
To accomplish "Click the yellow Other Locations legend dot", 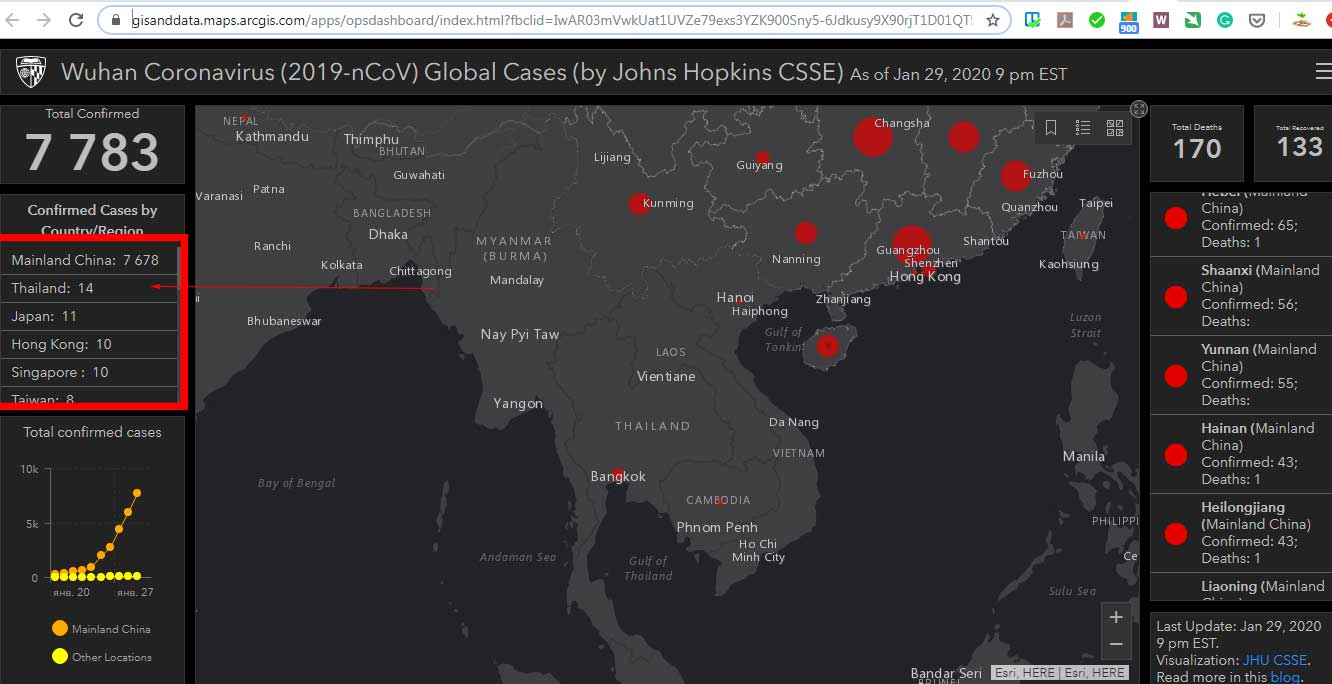I will [59, 656].
